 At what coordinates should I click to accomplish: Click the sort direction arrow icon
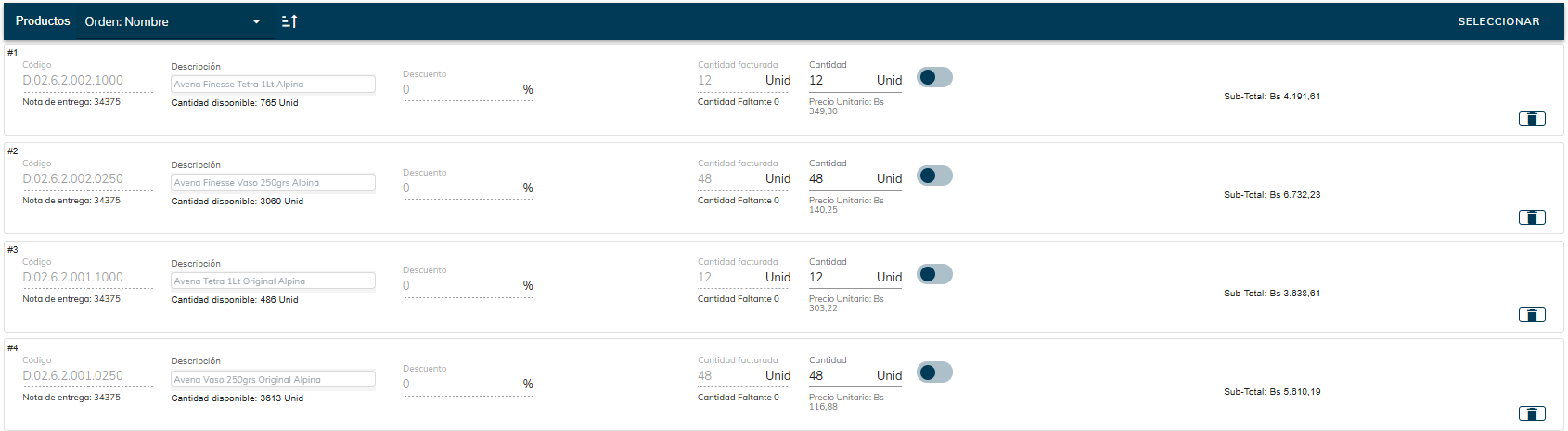pyautogui.click(x=289, y=21)
